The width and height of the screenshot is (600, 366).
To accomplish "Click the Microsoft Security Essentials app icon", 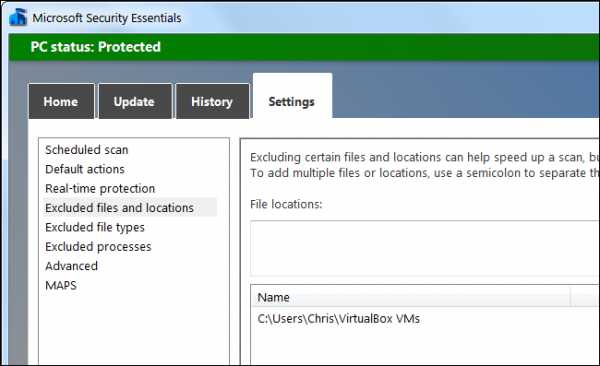I will pos(18,17).
